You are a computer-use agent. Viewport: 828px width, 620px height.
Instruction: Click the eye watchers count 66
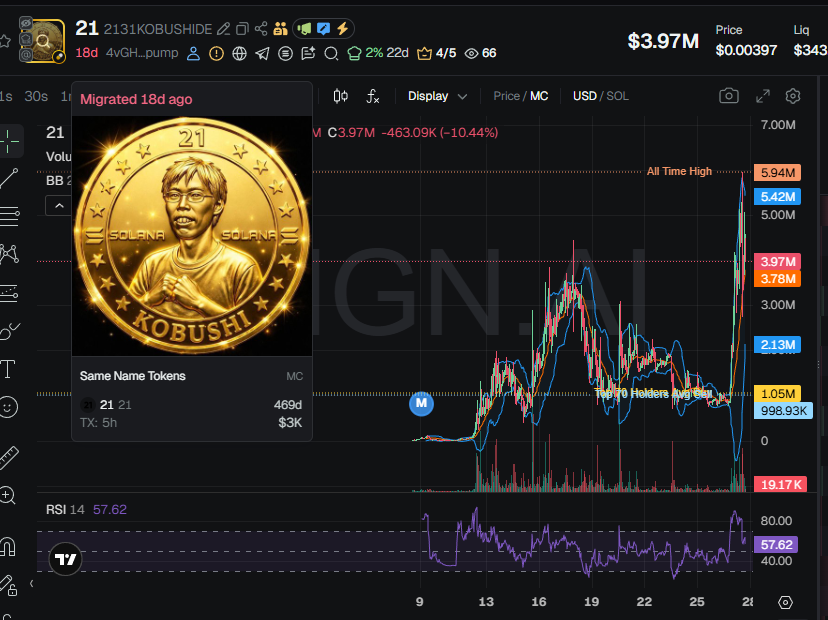[x=480, y=53]
